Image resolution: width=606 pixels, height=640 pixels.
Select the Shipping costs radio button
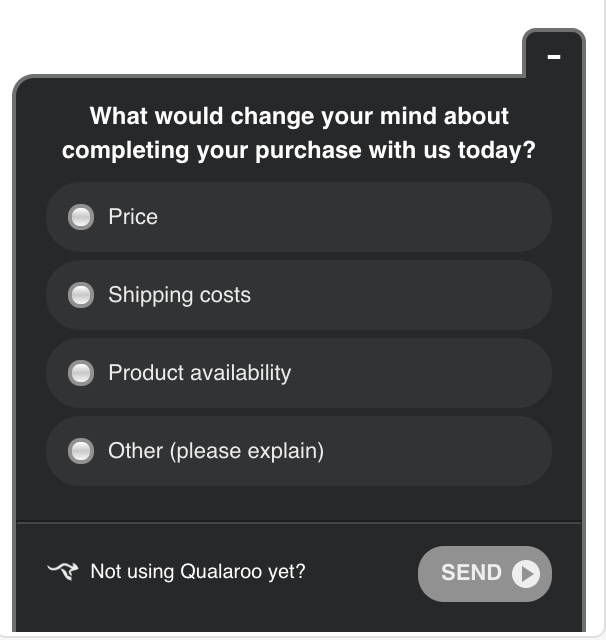coord(81,295)
